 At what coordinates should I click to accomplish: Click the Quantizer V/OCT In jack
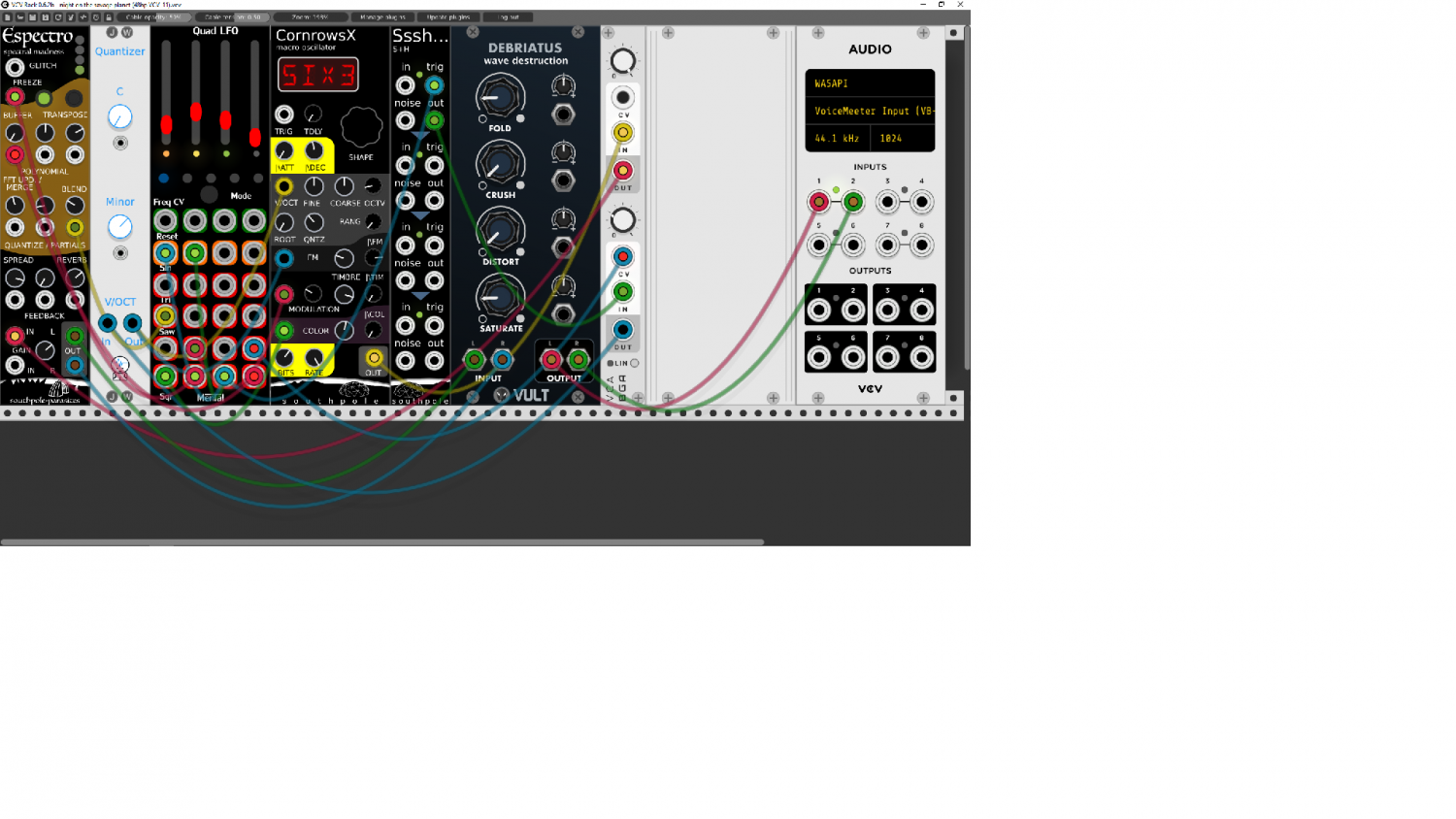108,323
